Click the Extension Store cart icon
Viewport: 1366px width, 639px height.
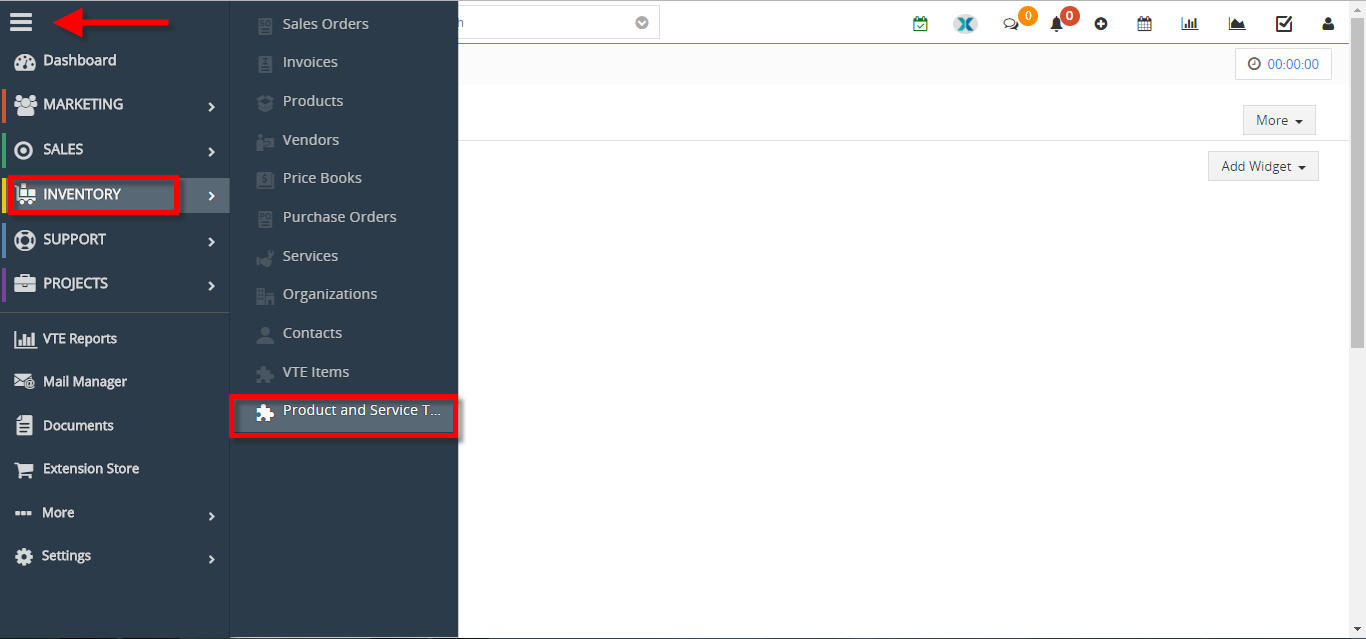click(x=25, y=469)
